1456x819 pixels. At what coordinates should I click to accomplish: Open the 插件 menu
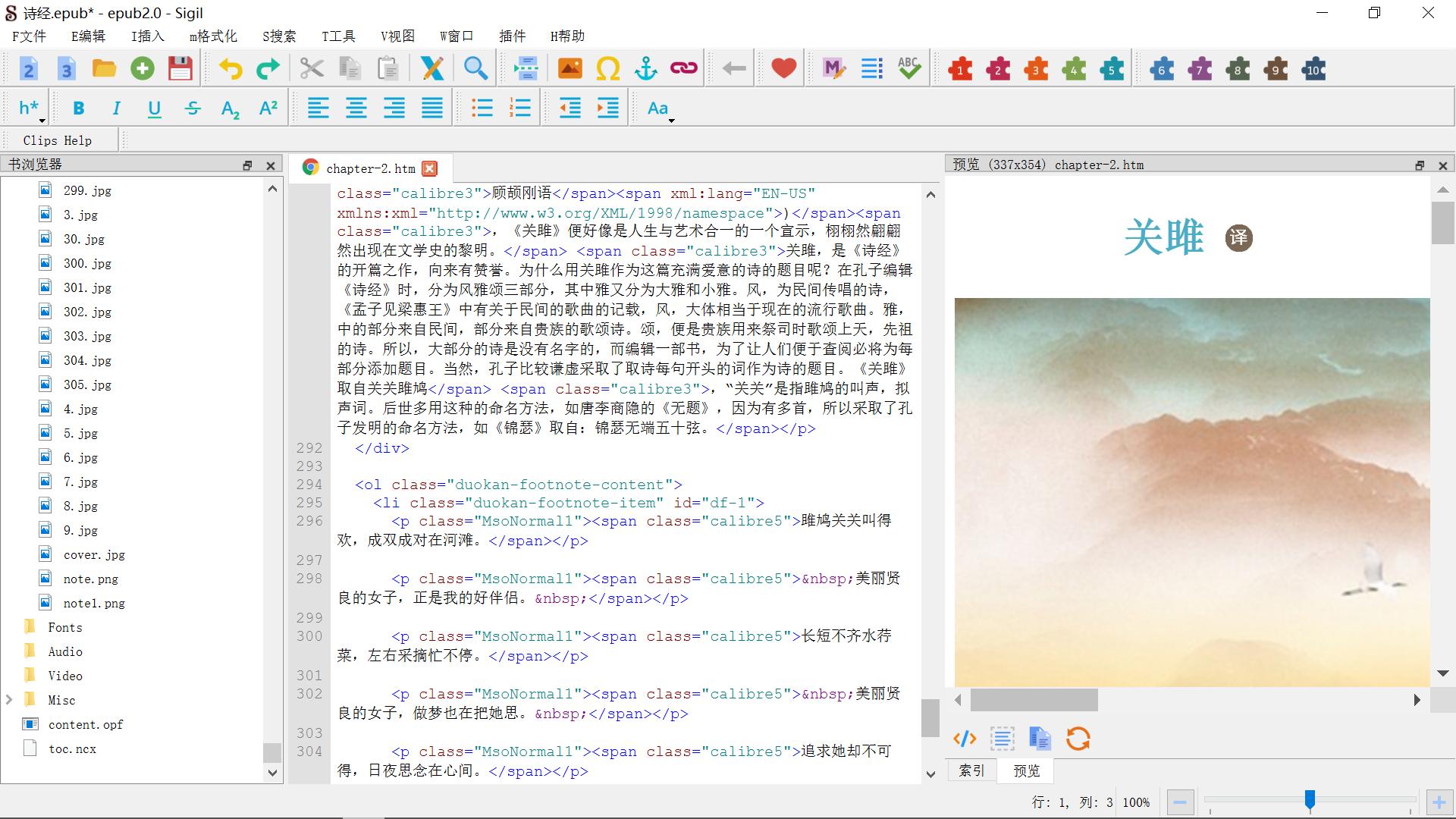tap(513, 36)
